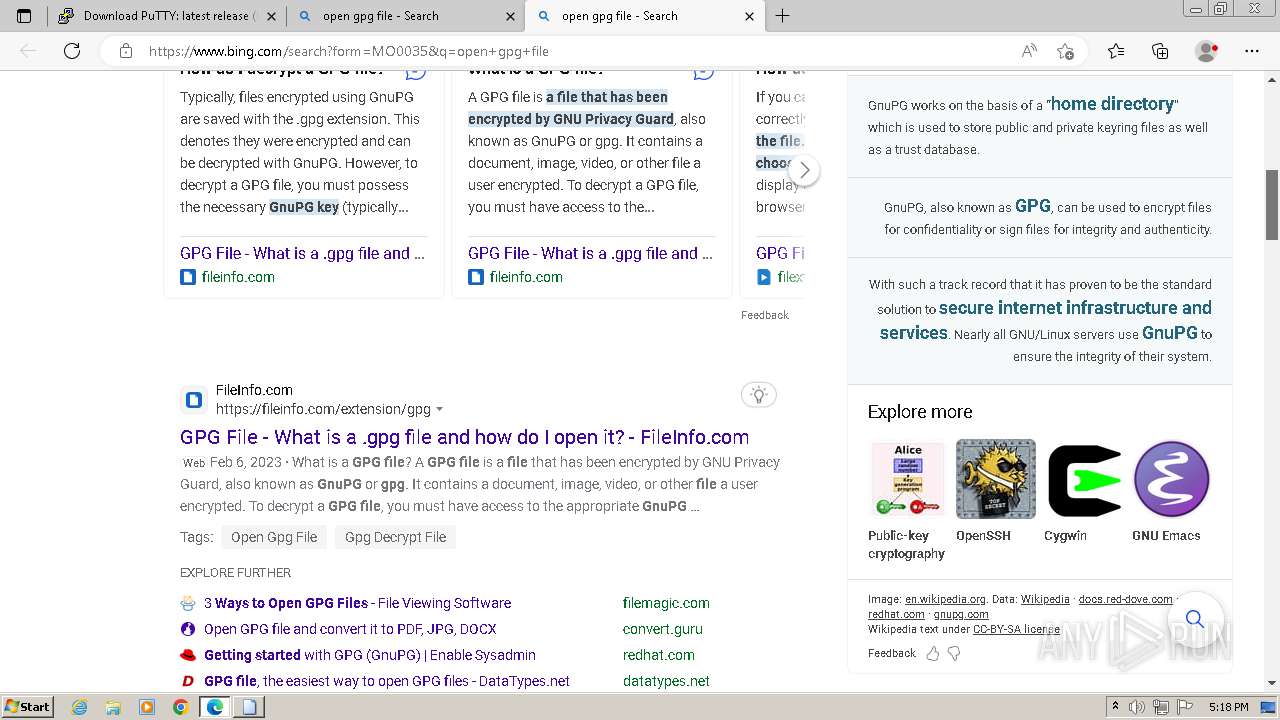The height and width of the screenshot is (720, 1280).
Task: Open 'GPG File - What is a .gpg file' result
Action: pos(464,437)
